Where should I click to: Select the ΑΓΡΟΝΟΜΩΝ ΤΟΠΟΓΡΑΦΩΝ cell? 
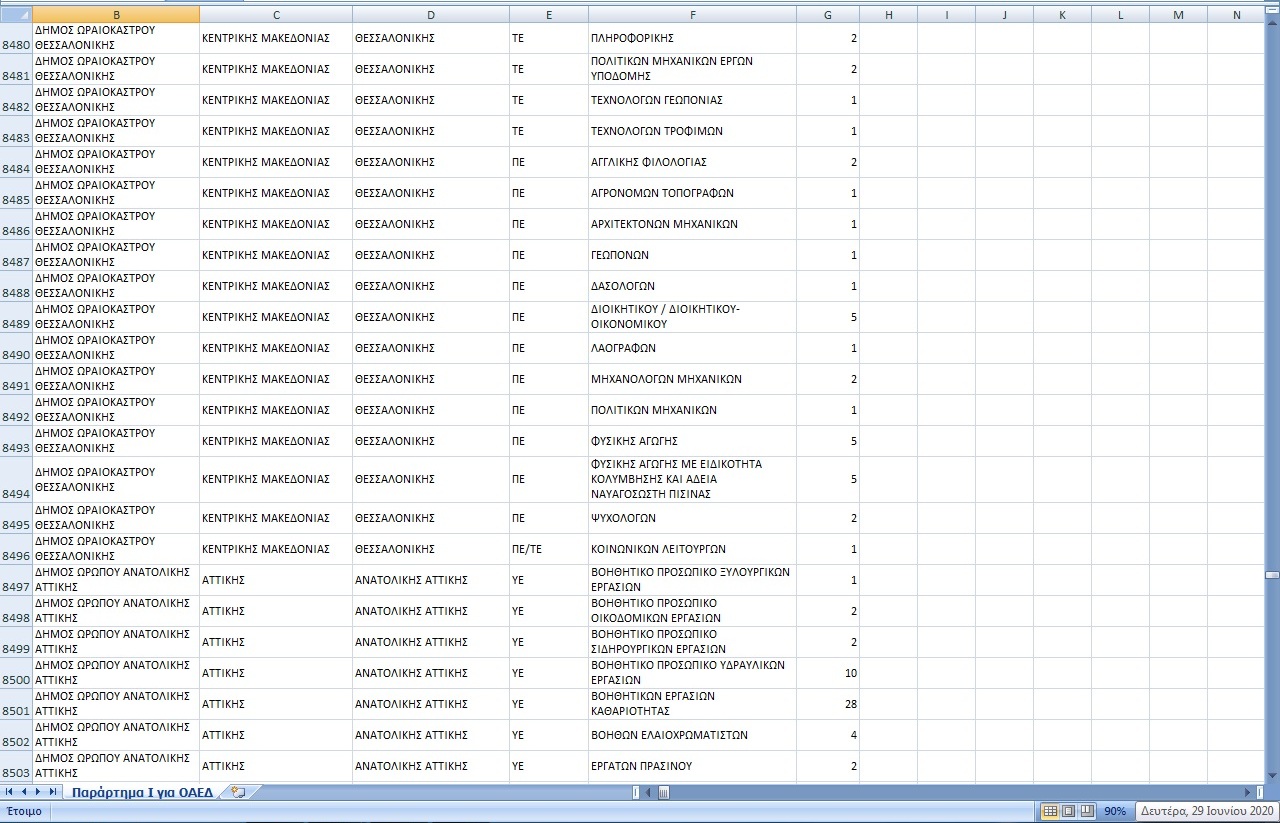tap(693, 193)
